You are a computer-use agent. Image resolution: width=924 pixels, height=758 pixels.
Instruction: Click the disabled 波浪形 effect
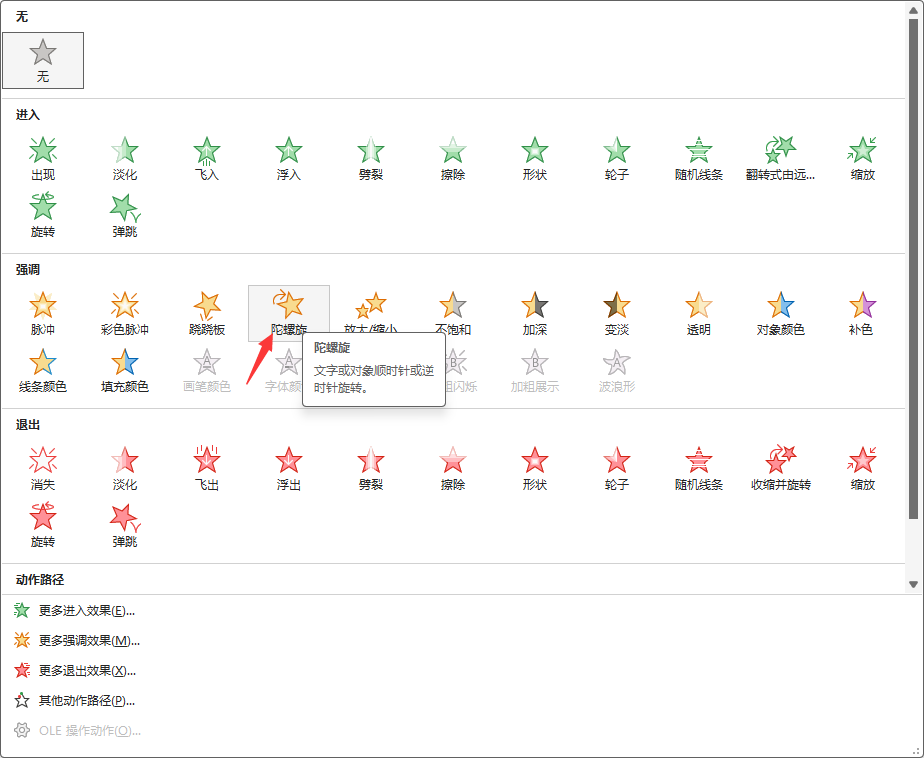pos(616,371)
